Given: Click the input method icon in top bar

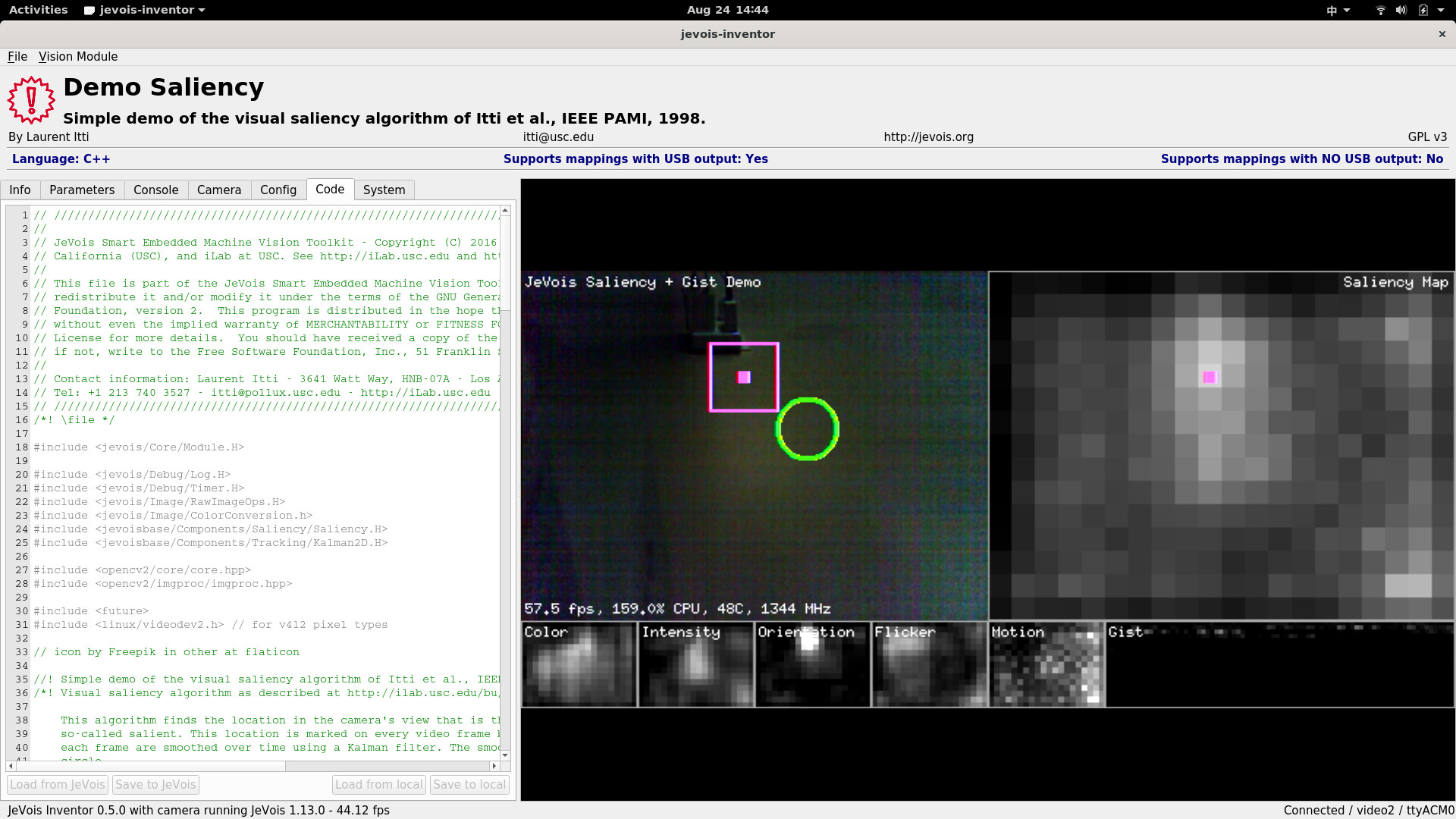Looking at the screenshot, I should coord(1332,10).
